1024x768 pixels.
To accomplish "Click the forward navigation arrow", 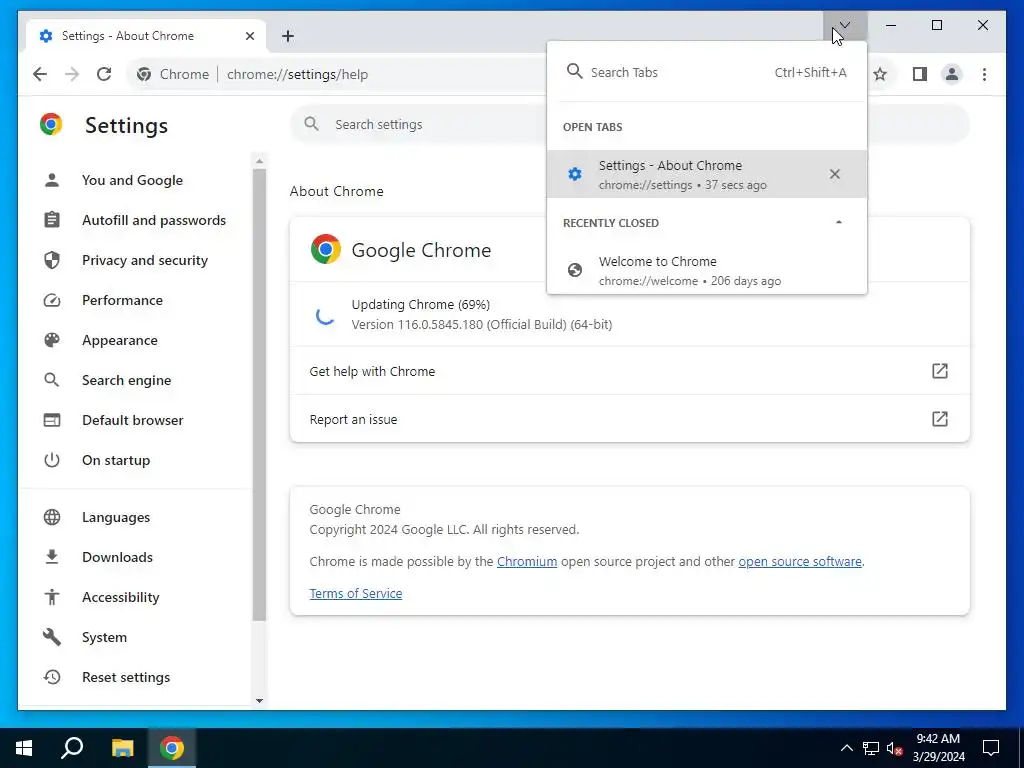I will (x=72, y=74).
